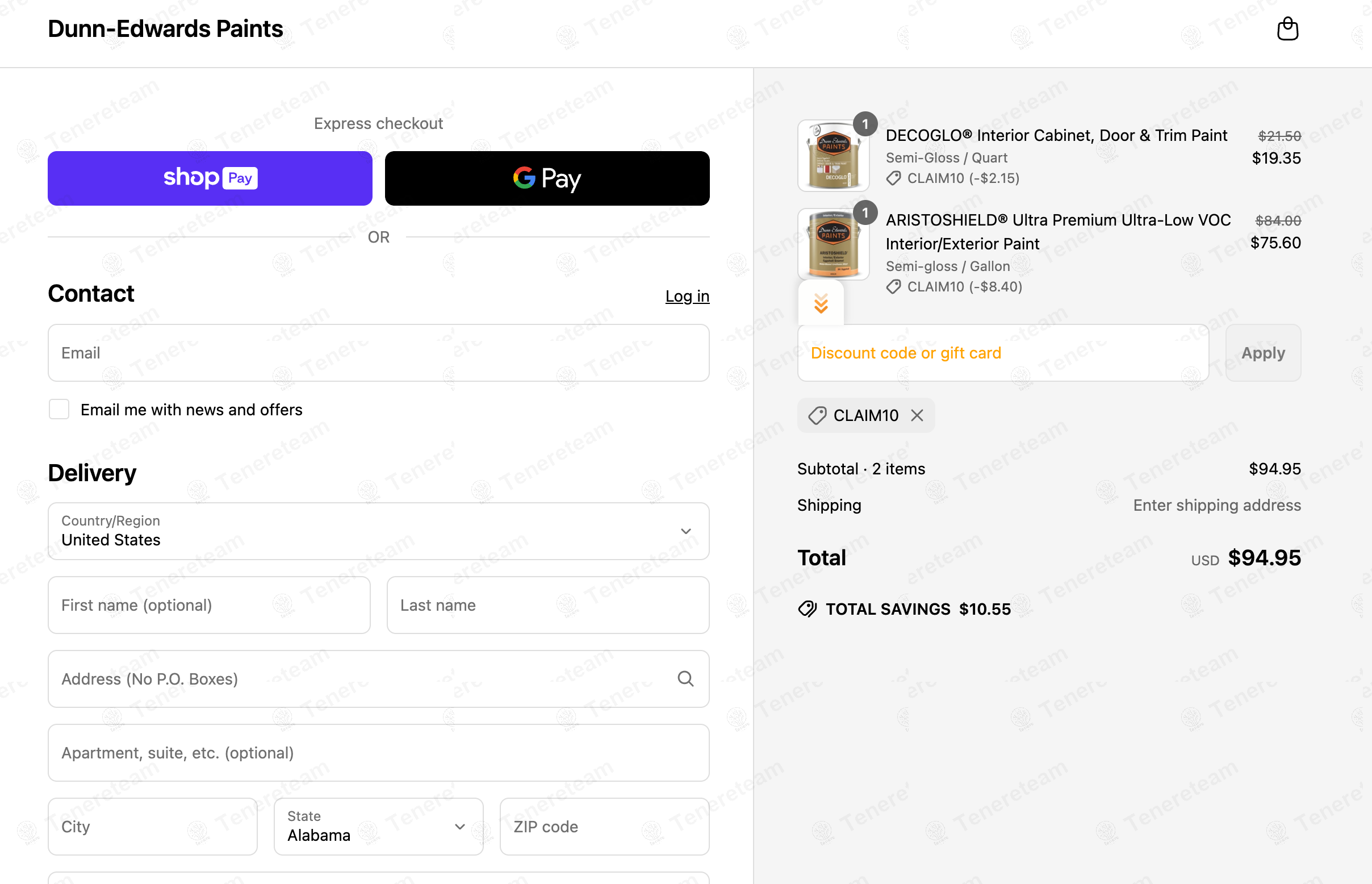Click the Log in link

[687, 296]
